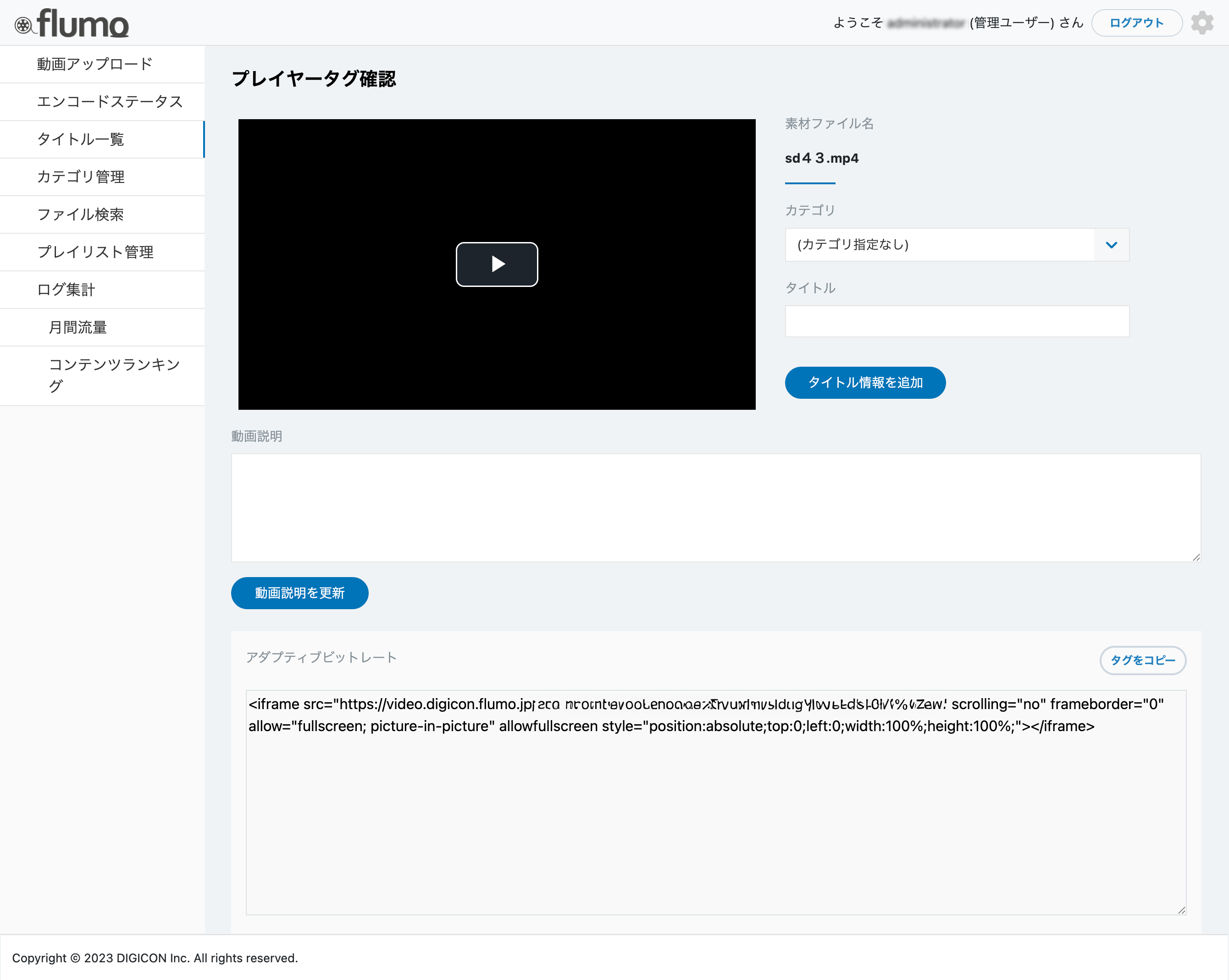Click the ログアウト button

tap(1137, 23)
